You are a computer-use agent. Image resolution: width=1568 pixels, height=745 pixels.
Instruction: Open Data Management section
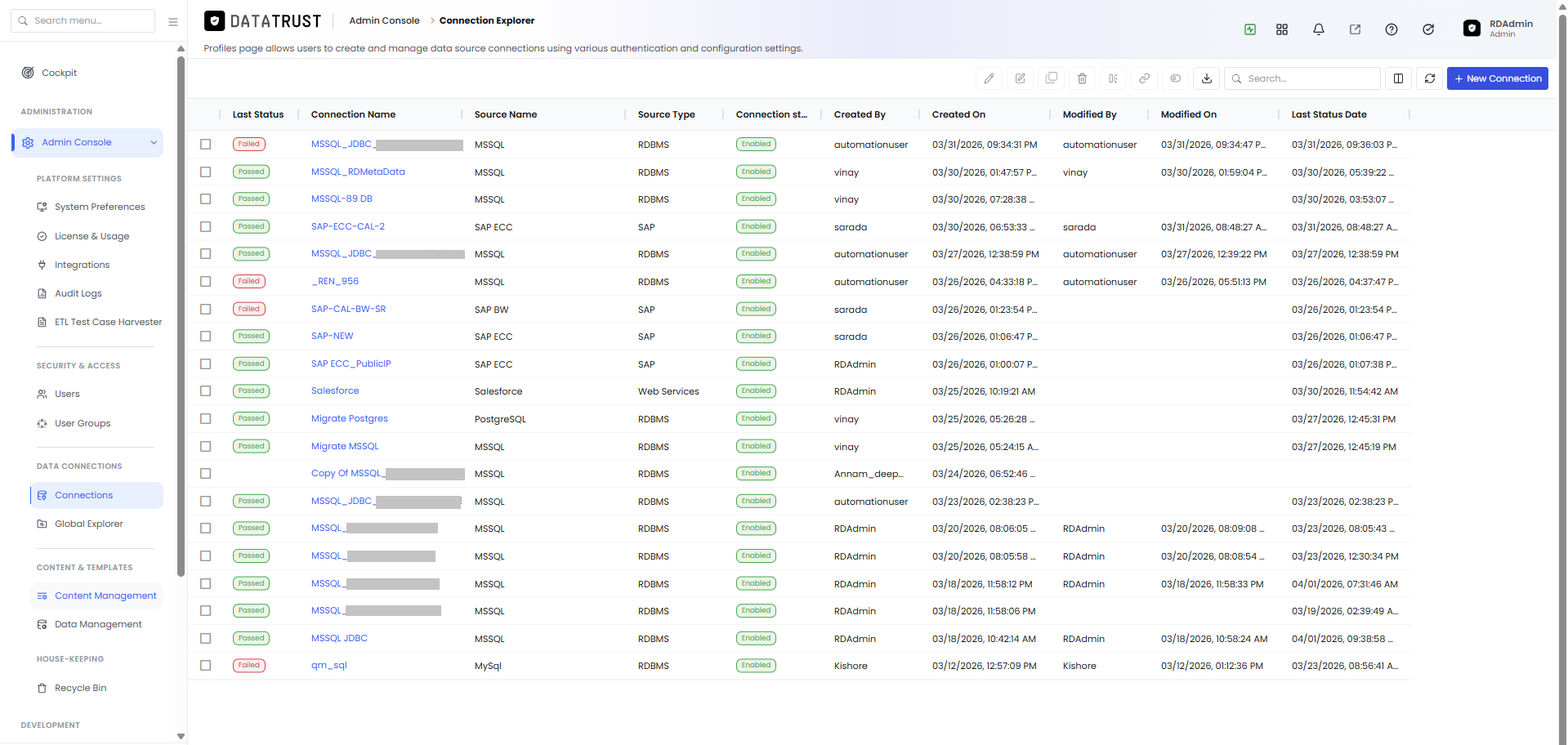(x=96, y=624)
